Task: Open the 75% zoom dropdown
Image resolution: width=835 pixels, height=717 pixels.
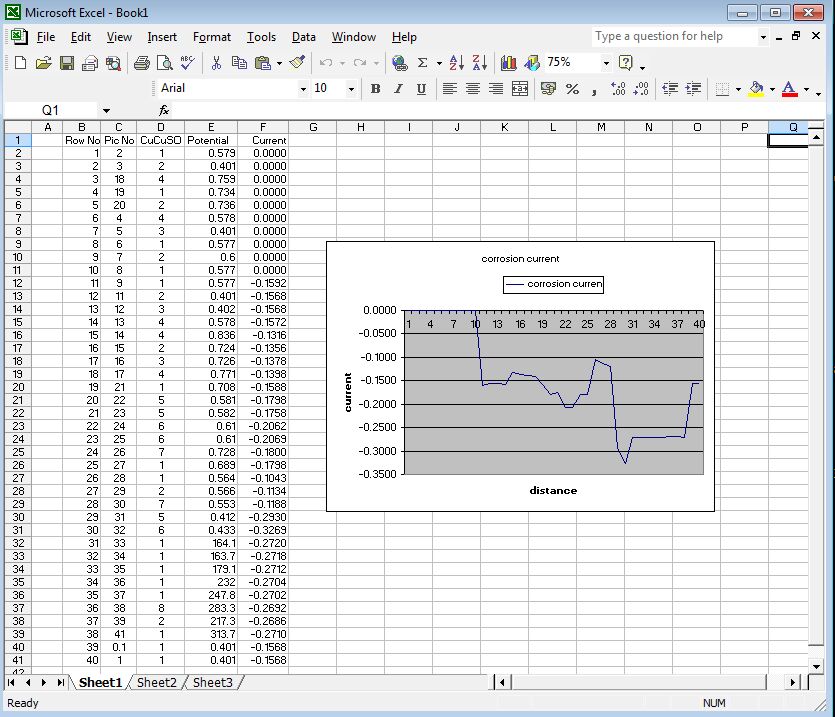Action: (605, 62)
